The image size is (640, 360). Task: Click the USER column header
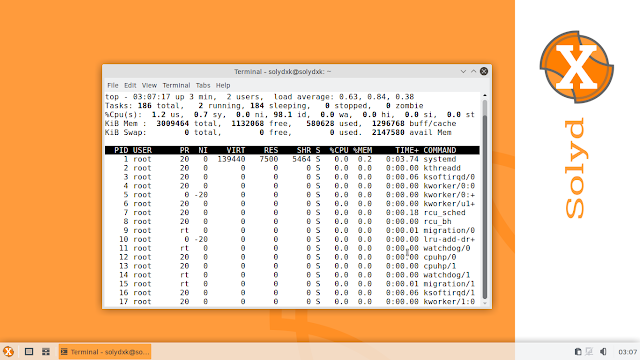click(142, 150)
